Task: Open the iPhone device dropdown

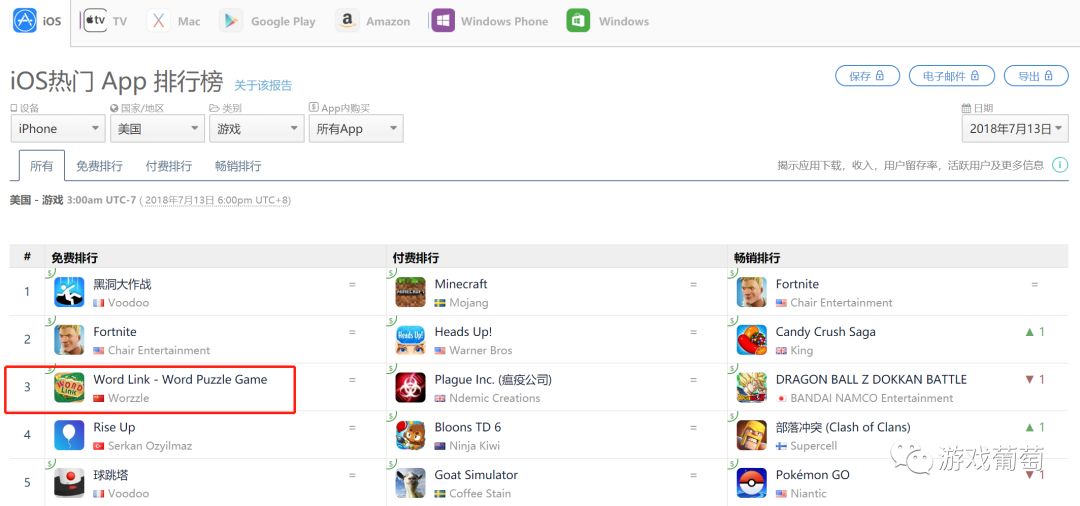Action: point(58,129)
